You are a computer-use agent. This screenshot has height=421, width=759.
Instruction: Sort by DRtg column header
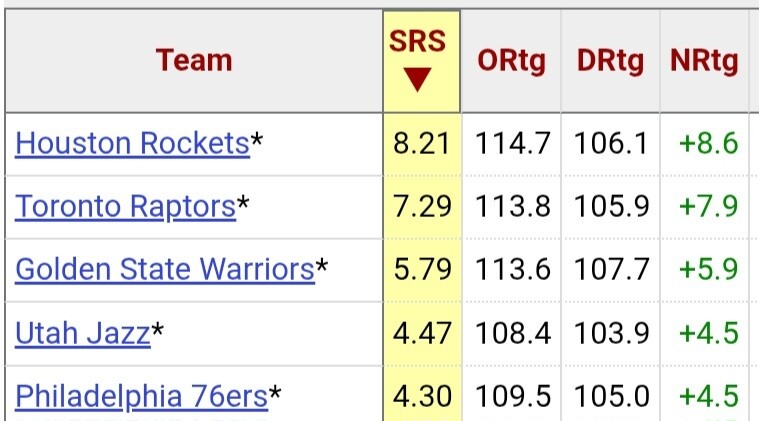pos(610,61)
